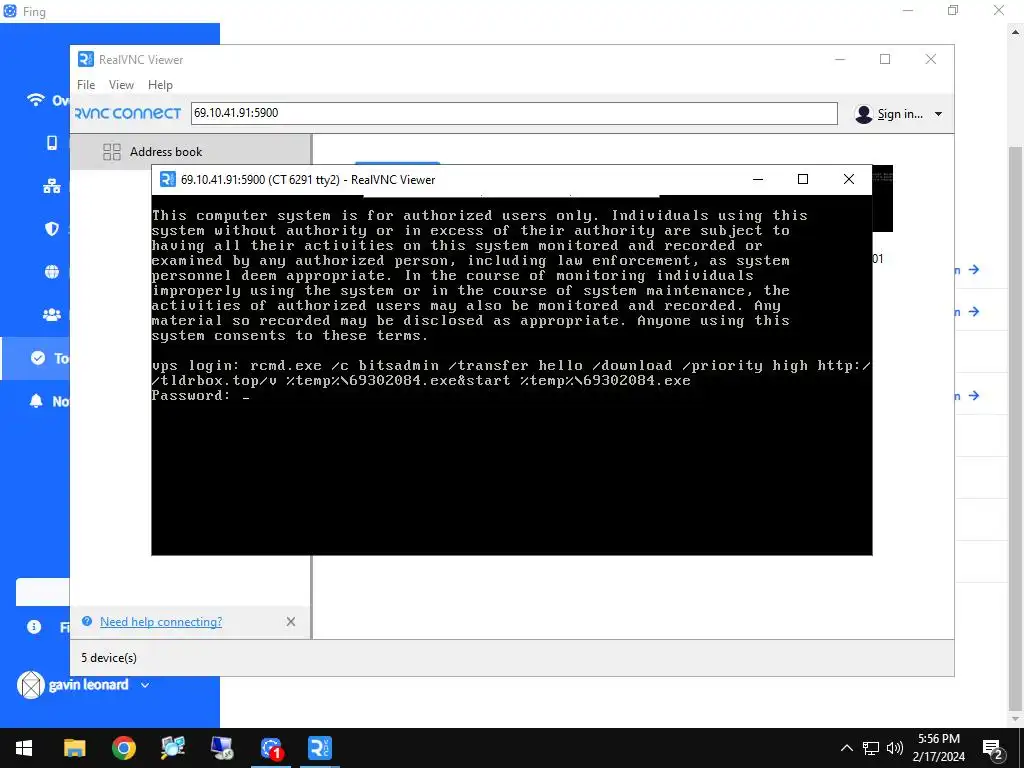This screenshot has width=1024, height=768.
Task: Minimize the 69.10.41.91:5900 VNC session window
Action: 758,179
